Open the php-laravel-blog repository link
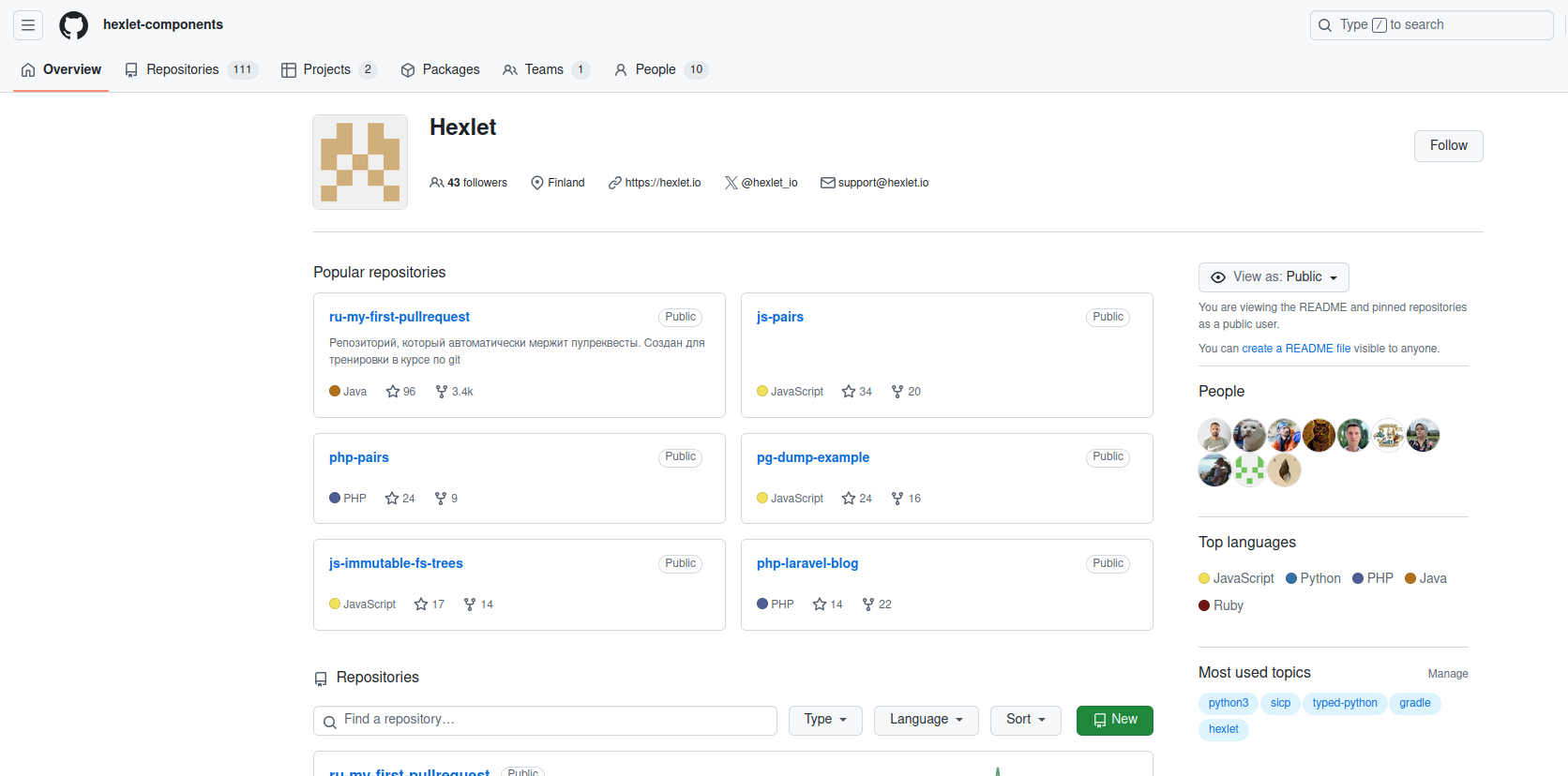 coord(807,563)
